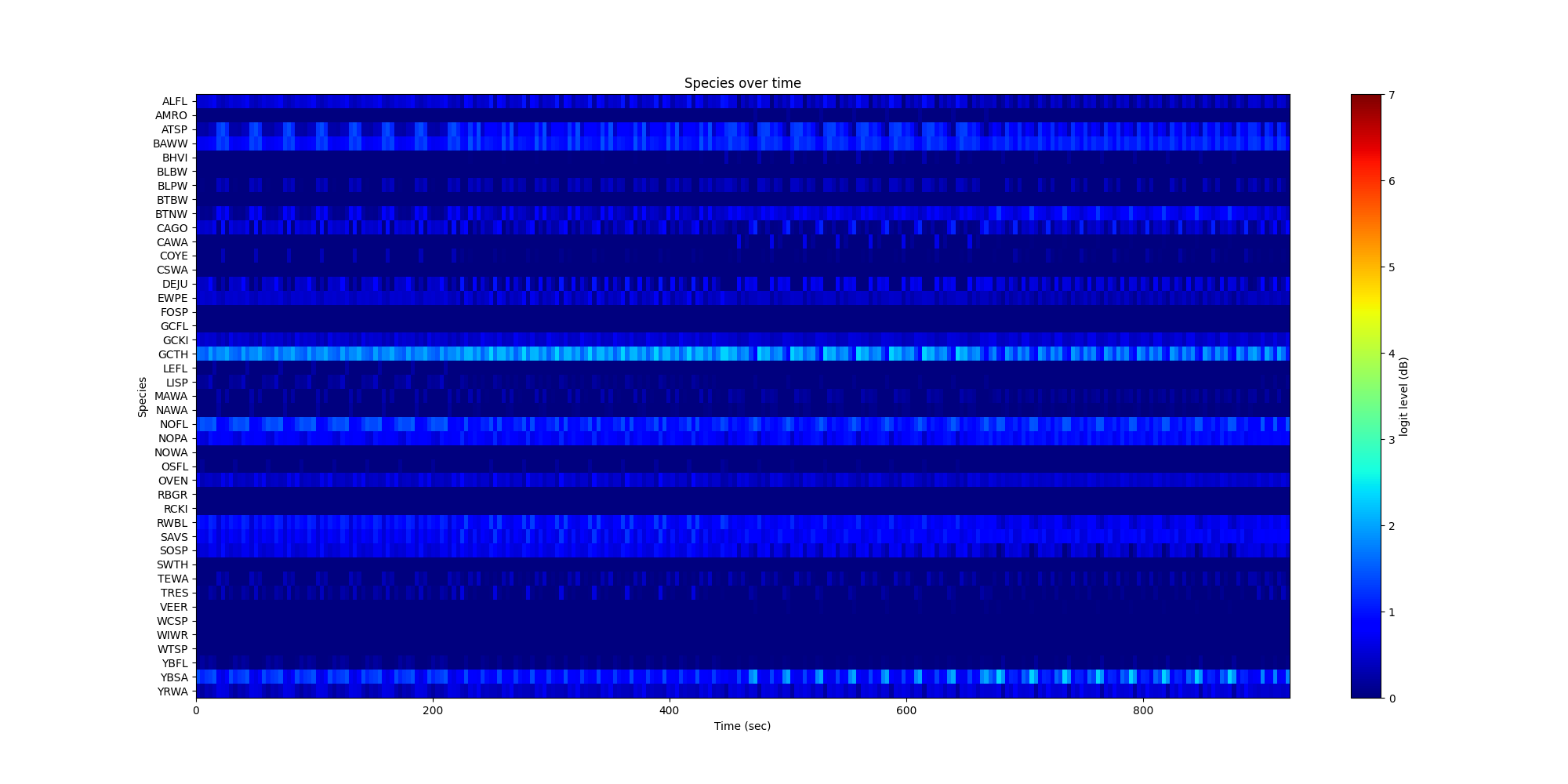Click the "Time (sec)" x-axis label
The image size is (1568, 784).
[x=742, y=726]
